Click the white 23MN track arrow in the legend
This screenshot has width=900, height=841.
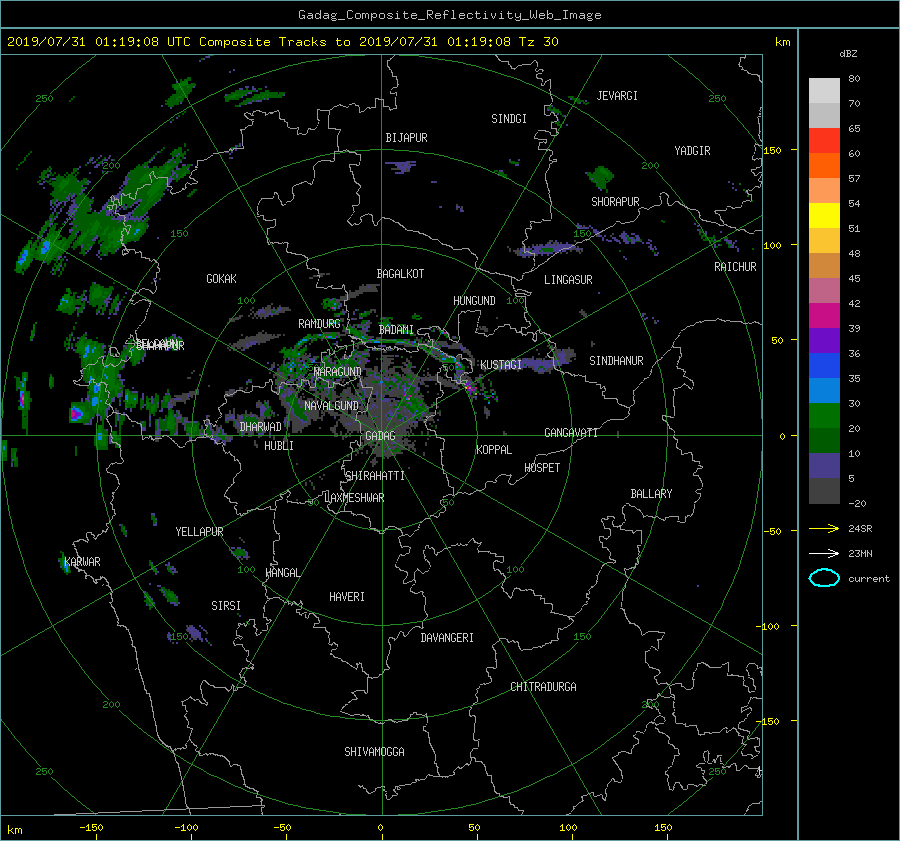point(824,553)
